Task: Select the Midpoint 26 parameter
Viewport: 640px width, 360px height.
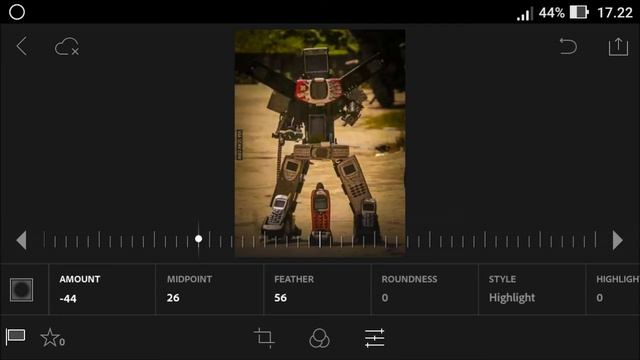Action: [209, 289]
